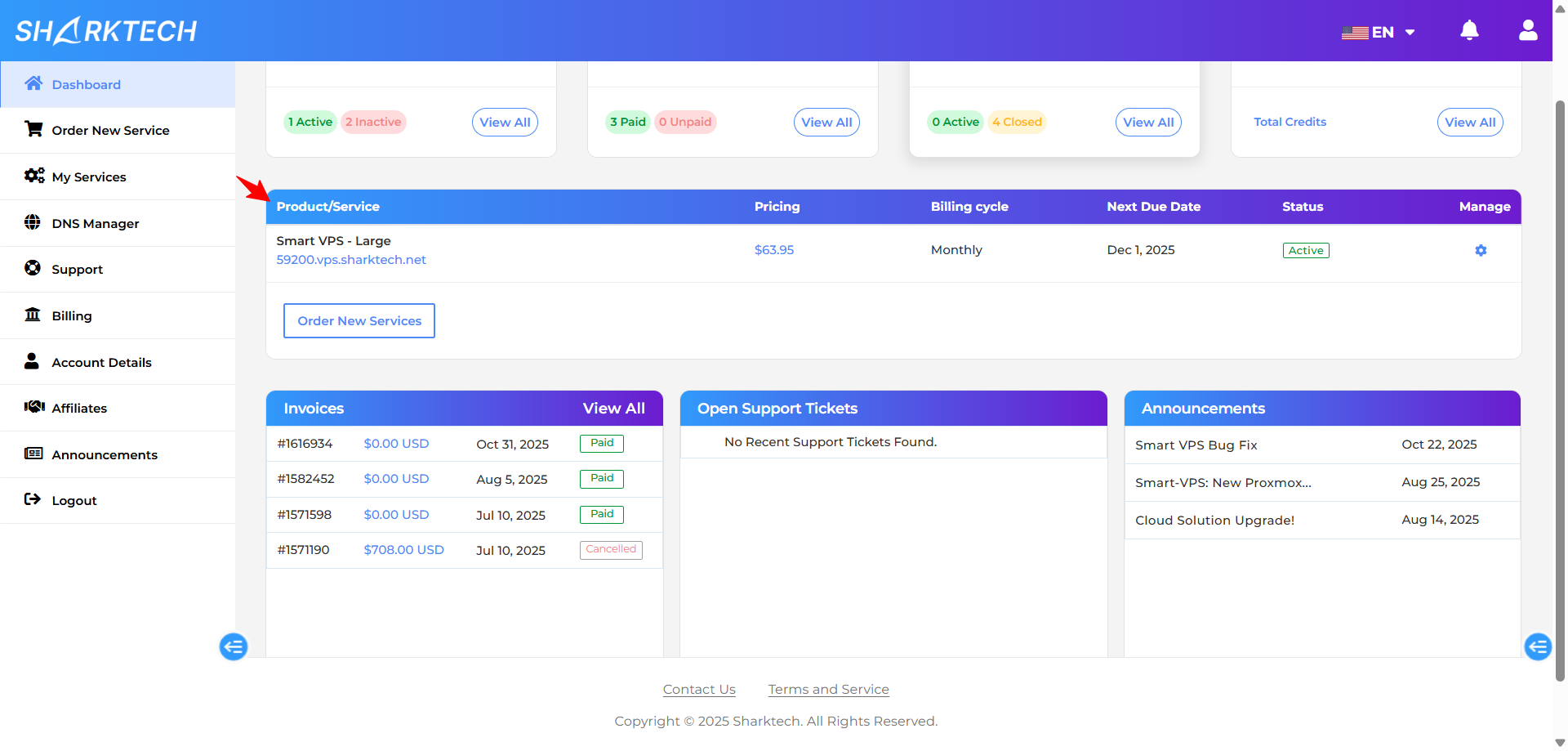This screenshot has height=751, width=1568.
Task: Click invoice number #1582452
Action: [x=305, y=479]
